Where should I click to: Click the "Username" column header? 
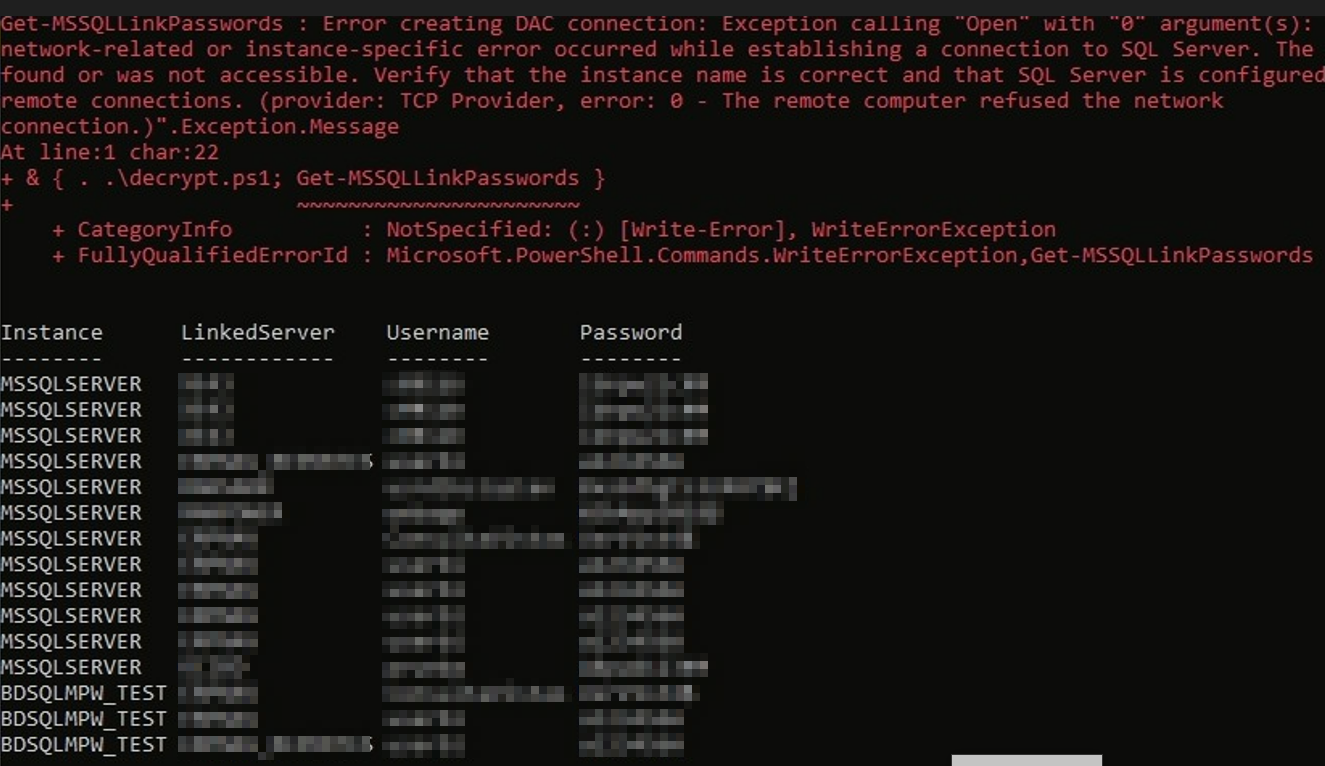437,332
